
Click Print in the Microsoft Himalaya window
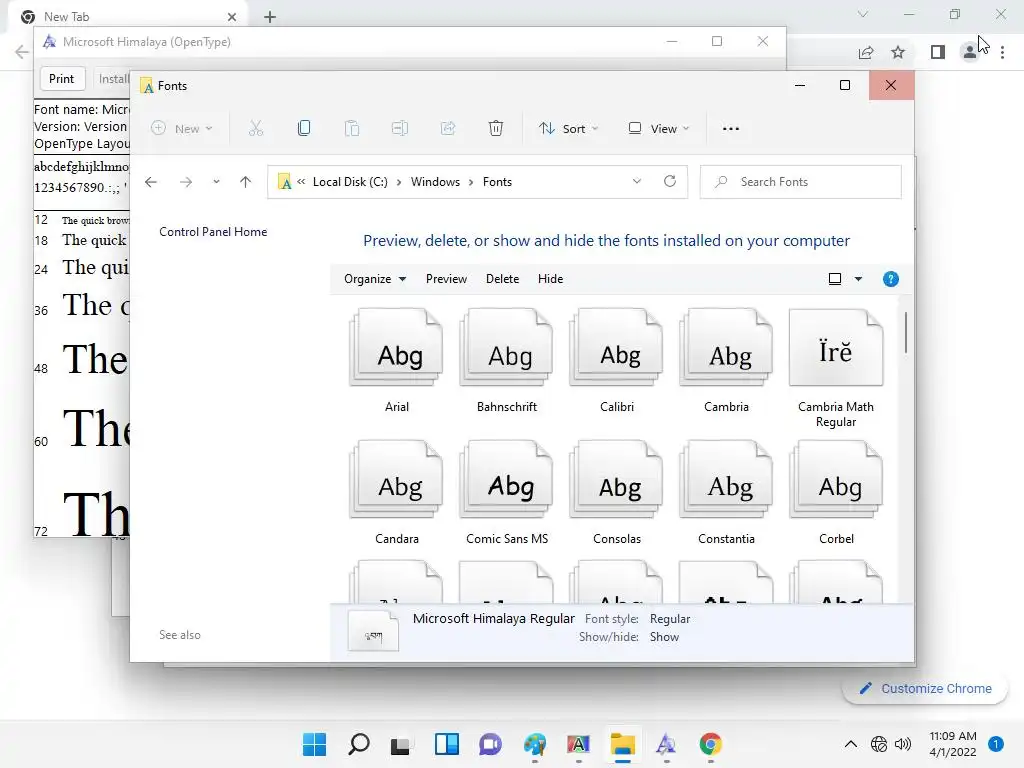tap(62, 79)
